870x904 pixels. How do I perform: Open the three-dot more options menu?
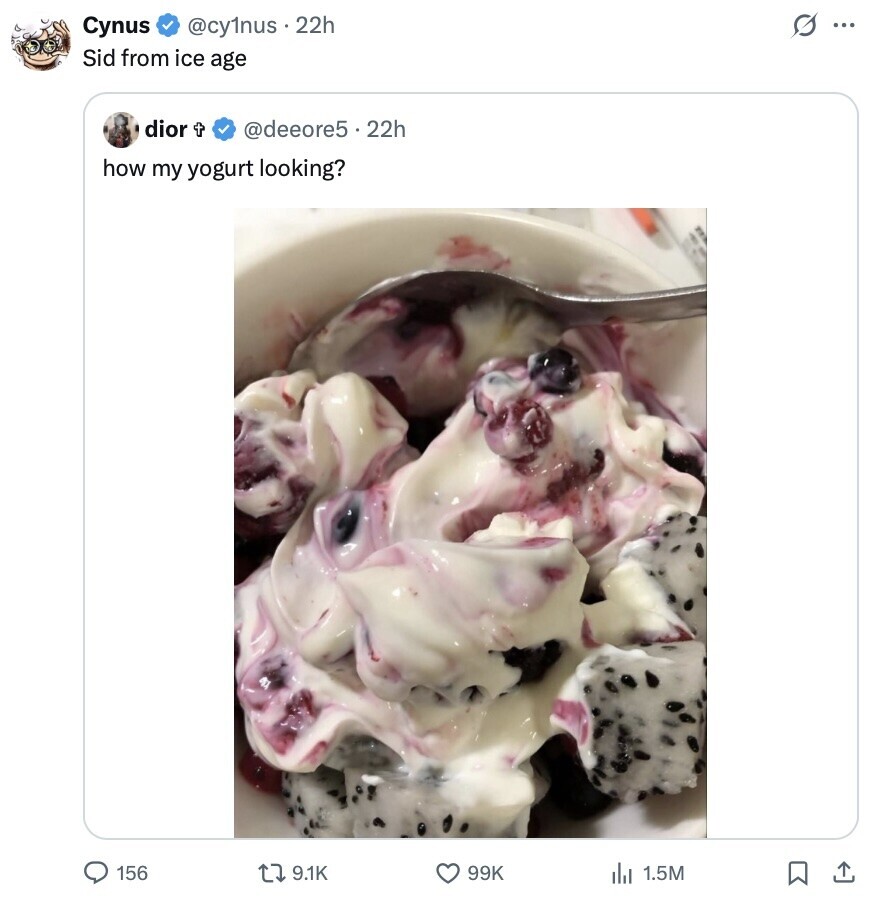843,26
